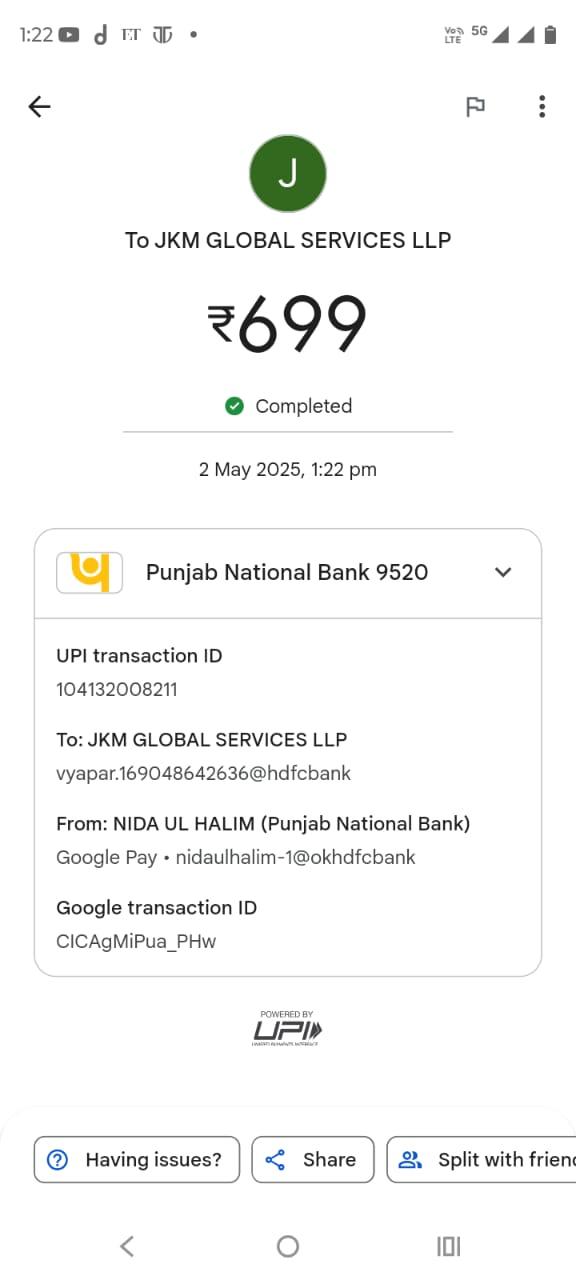The image size is (576, 1280).
Task: Tap the Android back navigation button
Action: point(127,1245)
